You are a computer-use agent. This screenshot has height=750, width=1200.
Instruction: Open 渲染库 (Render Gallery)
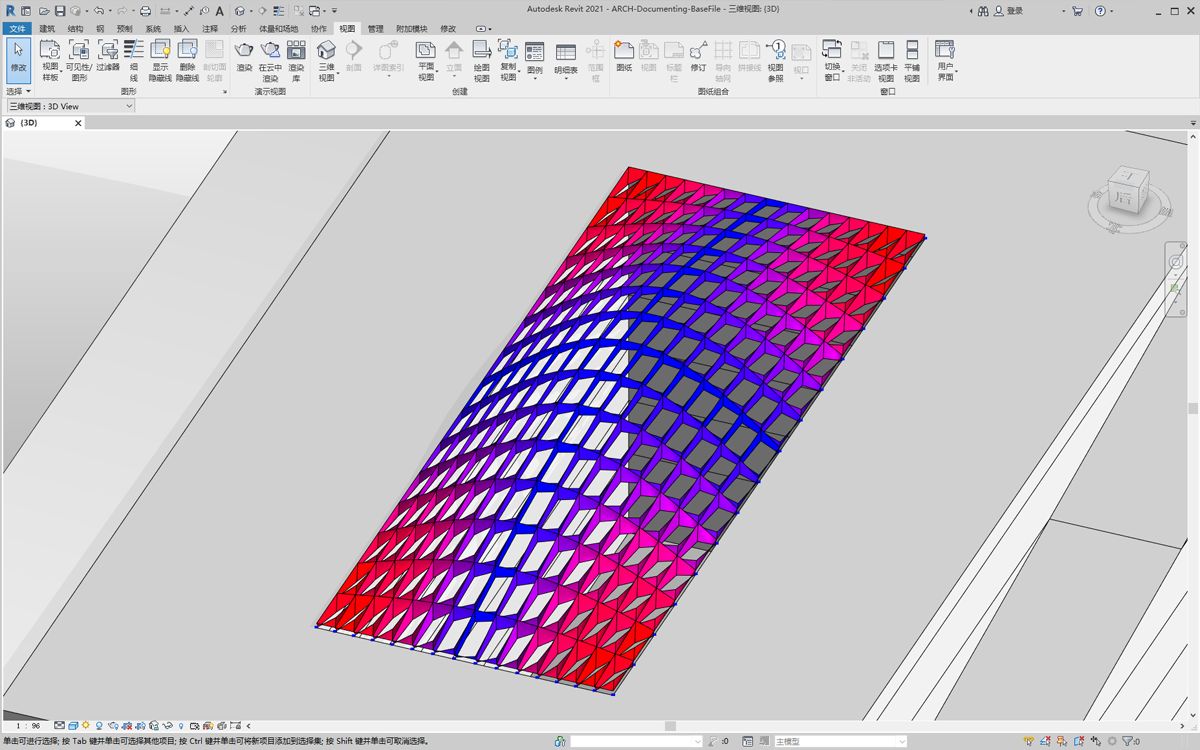point(296,59)
